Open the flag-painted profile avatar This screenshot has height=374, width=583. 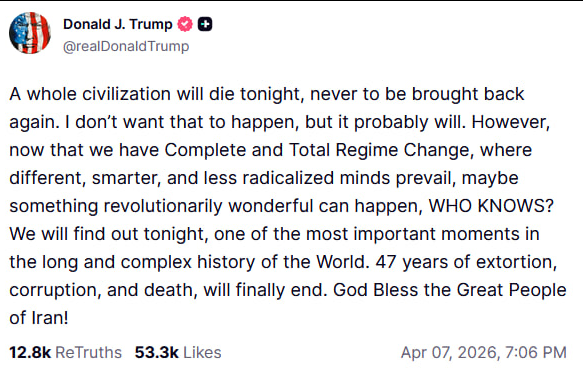30,33
